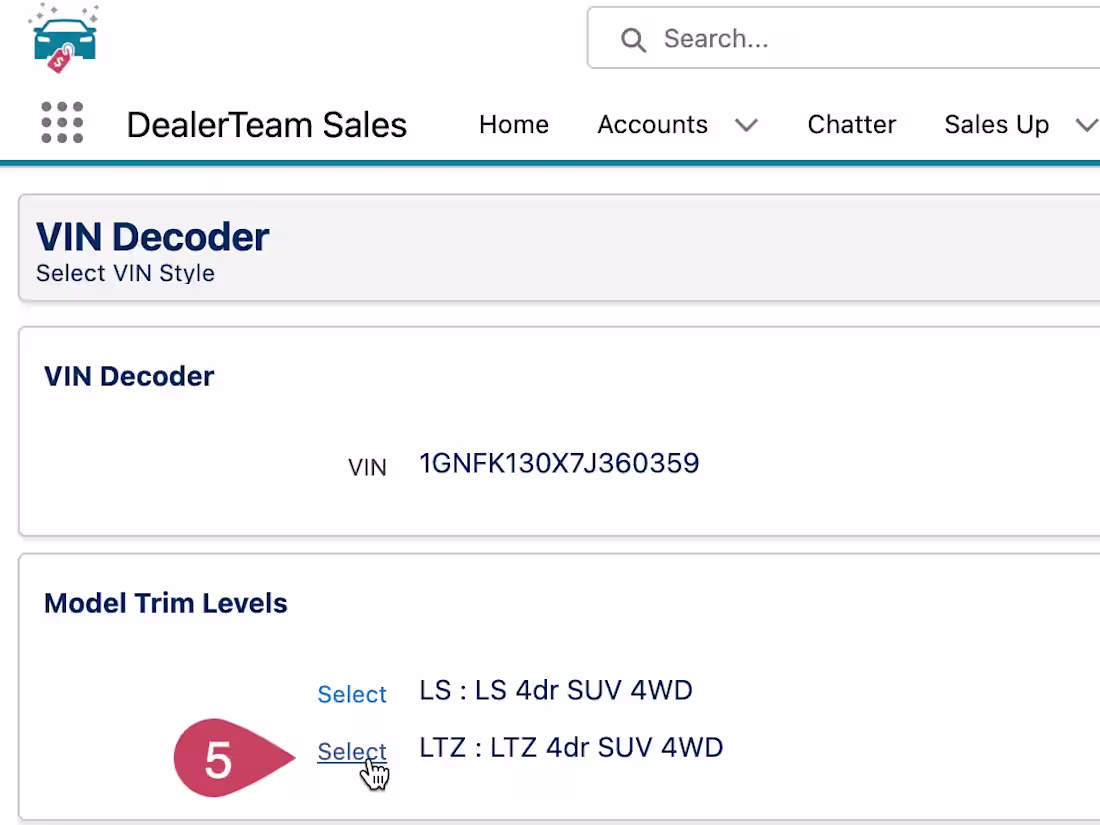This screenshot has width=1100, height=825.
Task: Click the VIN number 1GNFK130X7J360359
Action: pyautogui.click(x=559, y=463)
